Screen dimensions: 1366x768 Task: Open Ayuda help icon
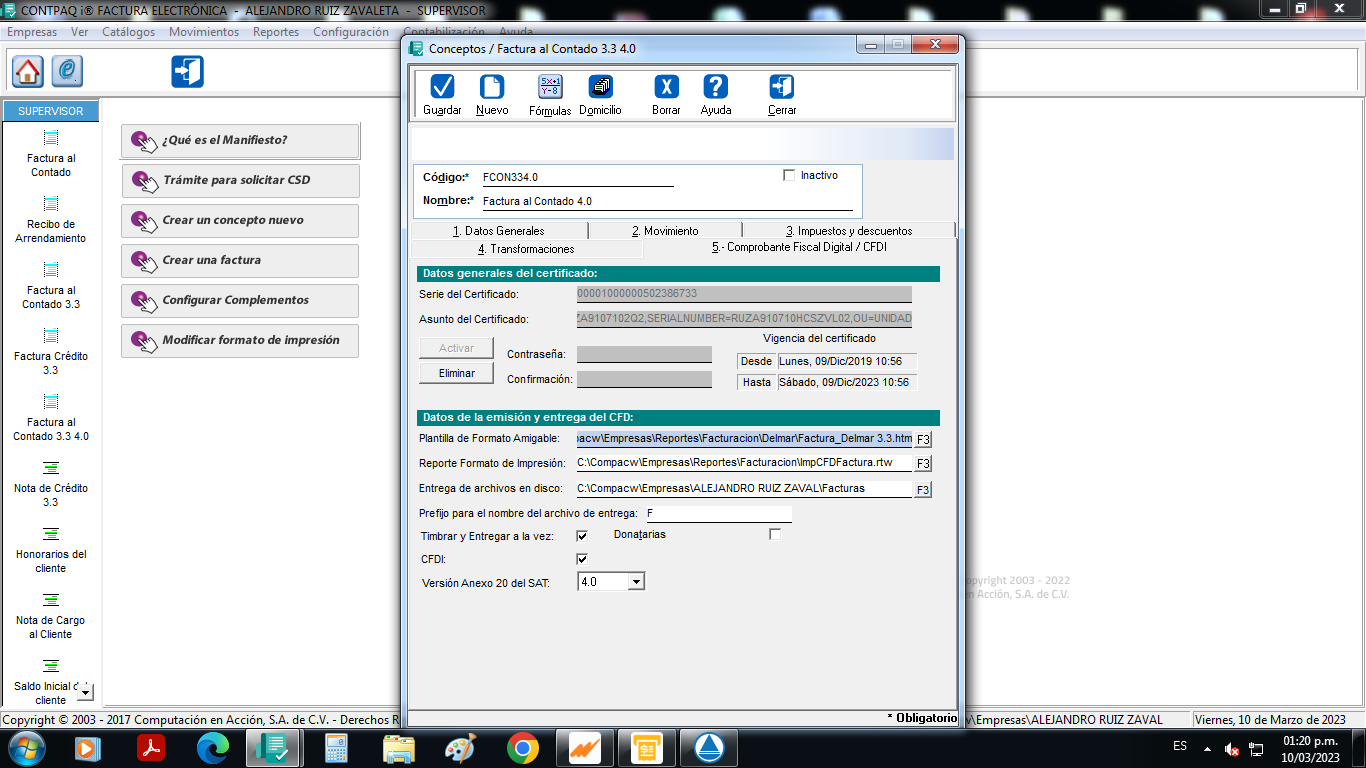tap(716, 87)
